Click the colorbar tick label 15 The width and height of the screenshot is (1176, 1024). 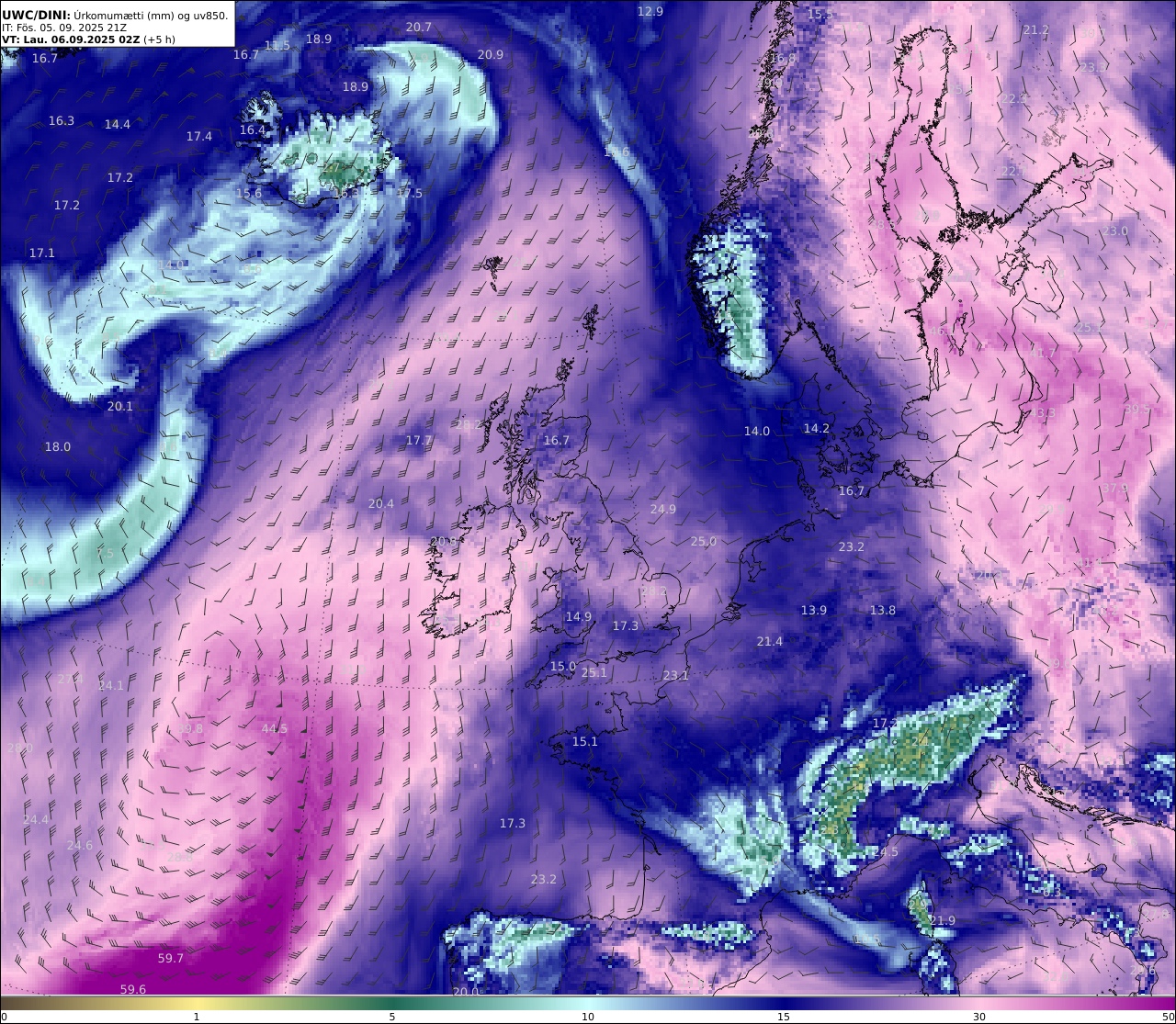tap(784, 1017)
